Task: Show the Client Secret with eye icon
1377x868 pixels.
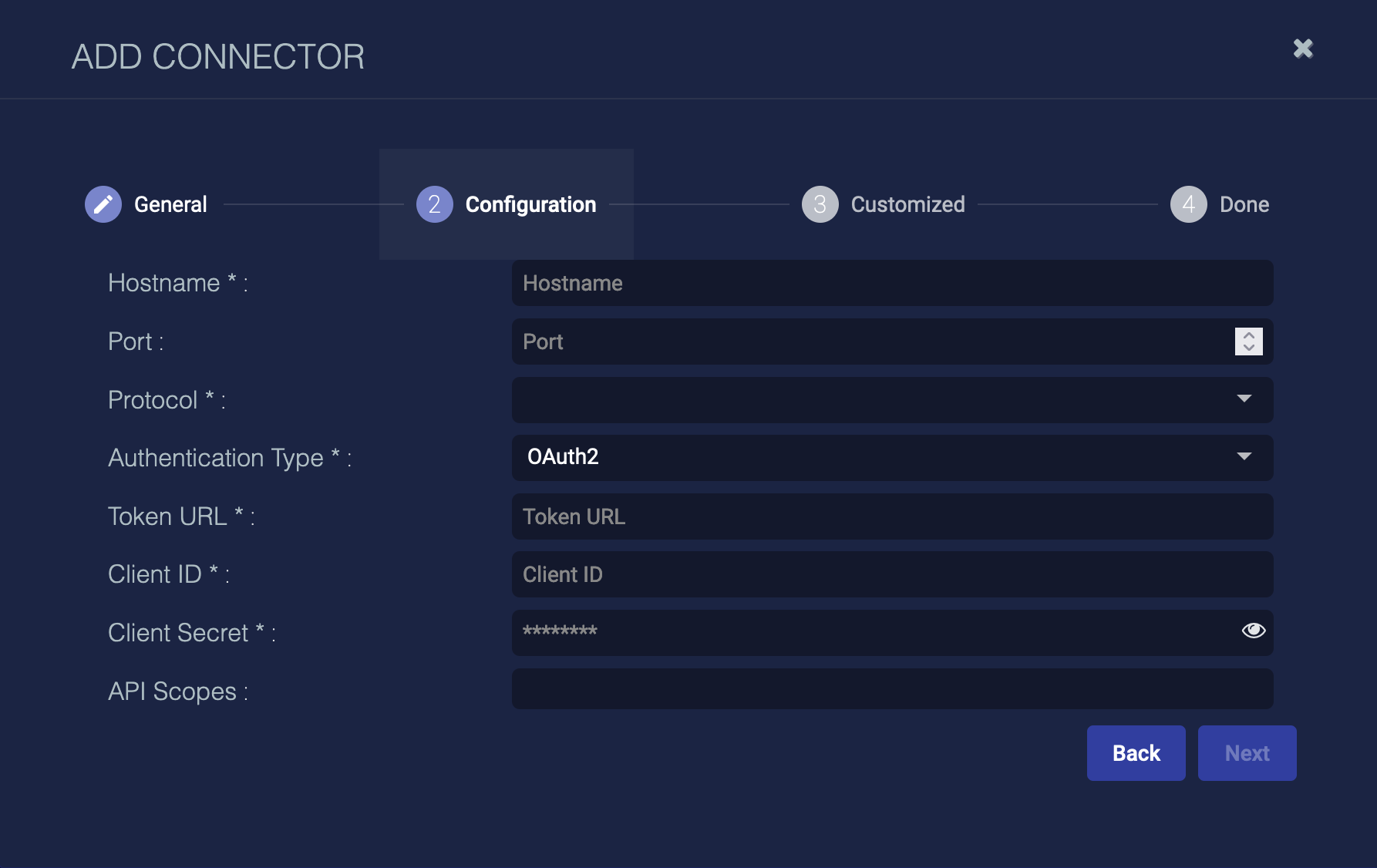Action: coord(1253,631)
